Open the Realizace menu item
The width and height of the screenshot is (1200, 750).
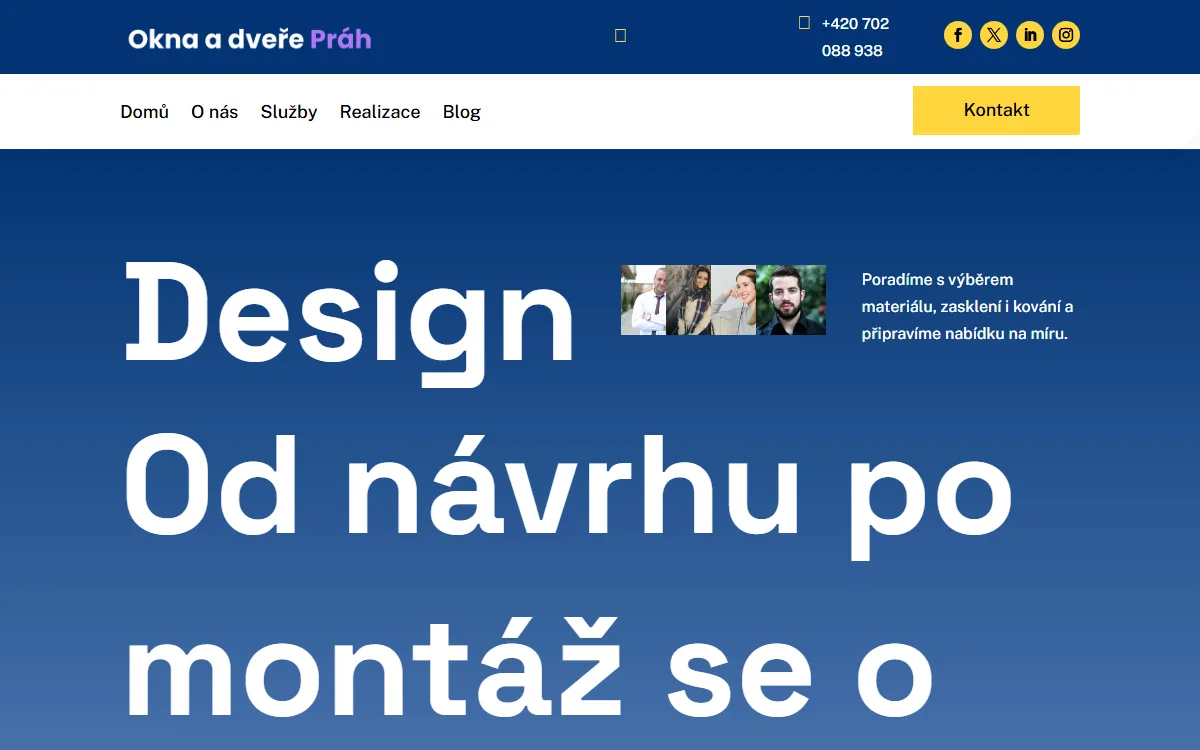tap(380, 112)
